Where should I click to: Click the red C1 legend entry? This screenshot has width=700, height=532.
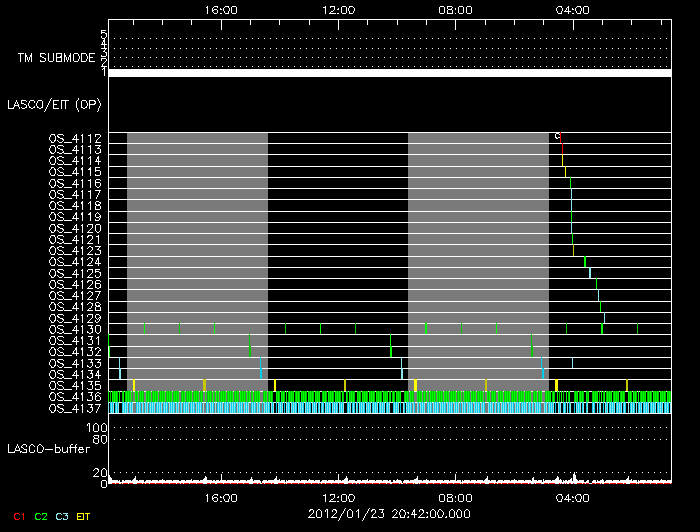[x=19, y=516]
